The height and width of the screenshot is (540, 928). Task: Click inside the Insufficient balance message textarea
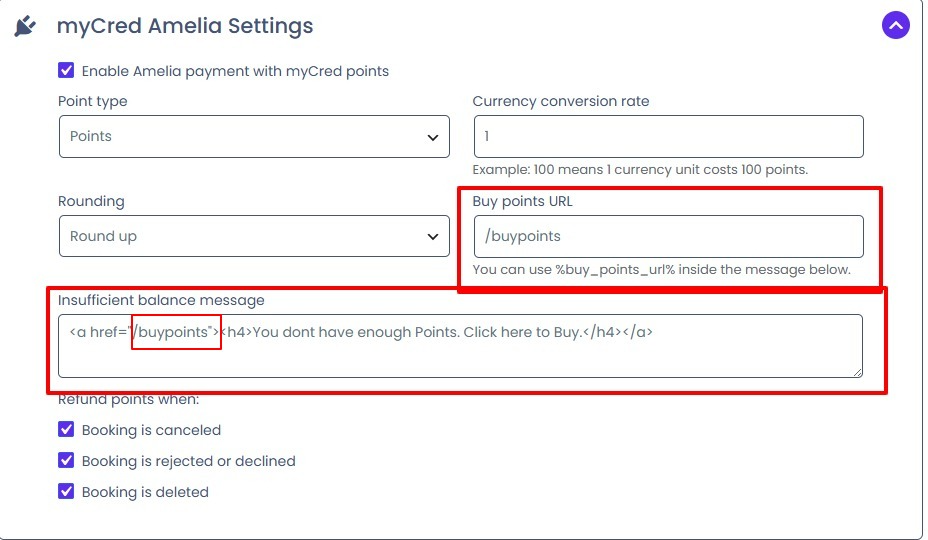pos(460,346)
